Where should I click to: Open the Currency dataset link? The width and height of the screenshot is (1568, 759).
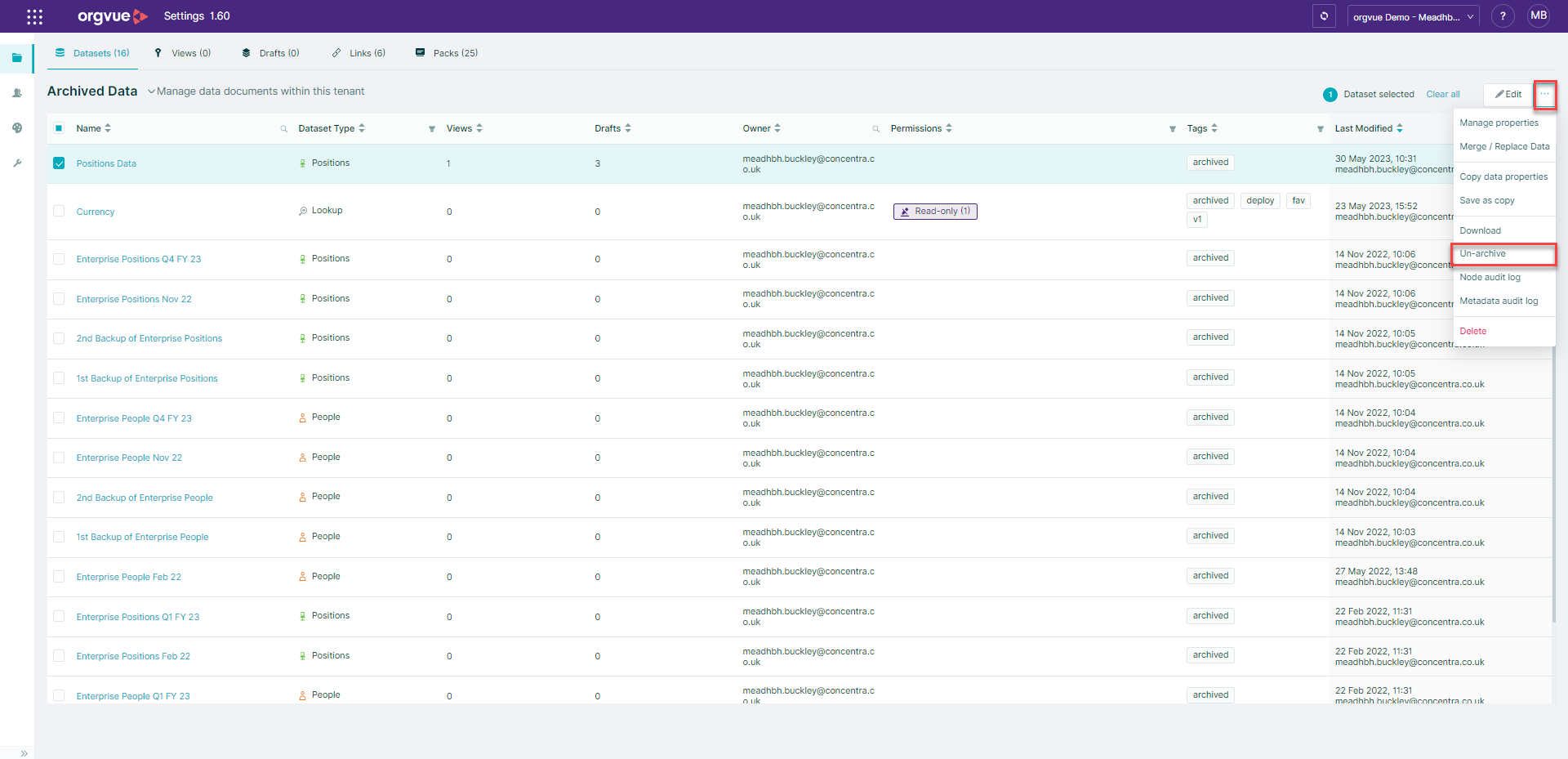(96, 212)
